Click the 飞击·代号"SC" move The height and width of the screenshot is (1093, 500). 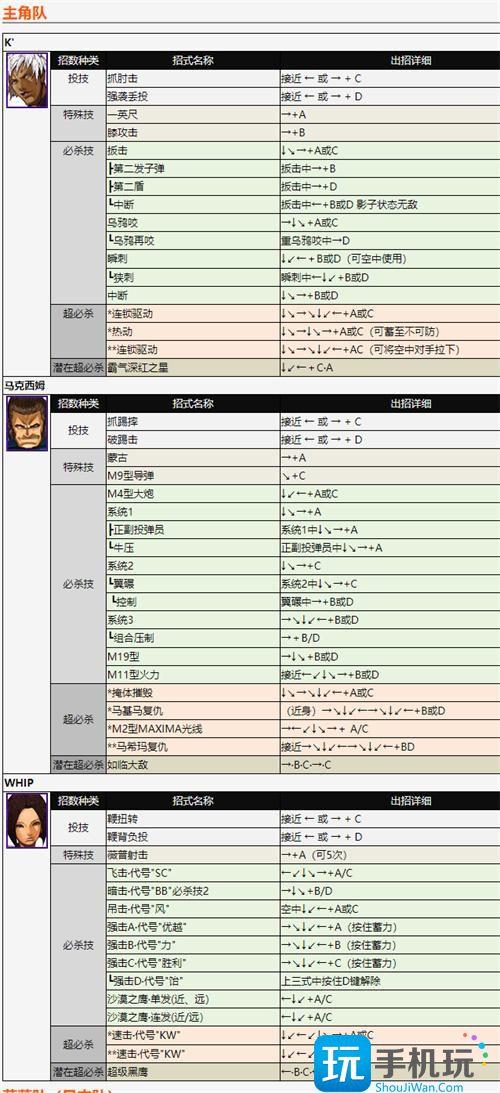pos(139,873)
